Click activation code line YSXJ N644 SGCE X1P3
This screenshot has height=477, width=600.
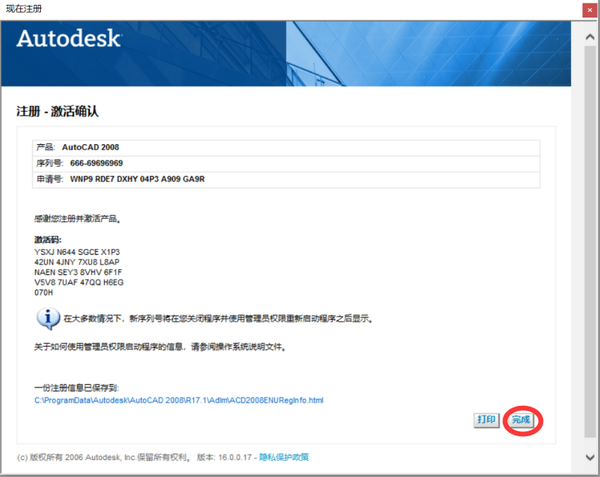pyautogui.click(x=77, y=252)
